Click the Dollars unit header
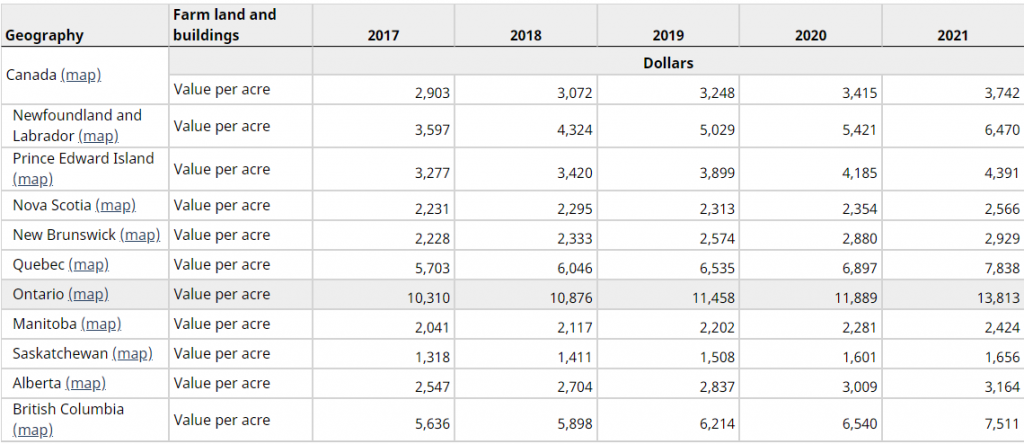 pyautogui.click(x=668, y=63)
